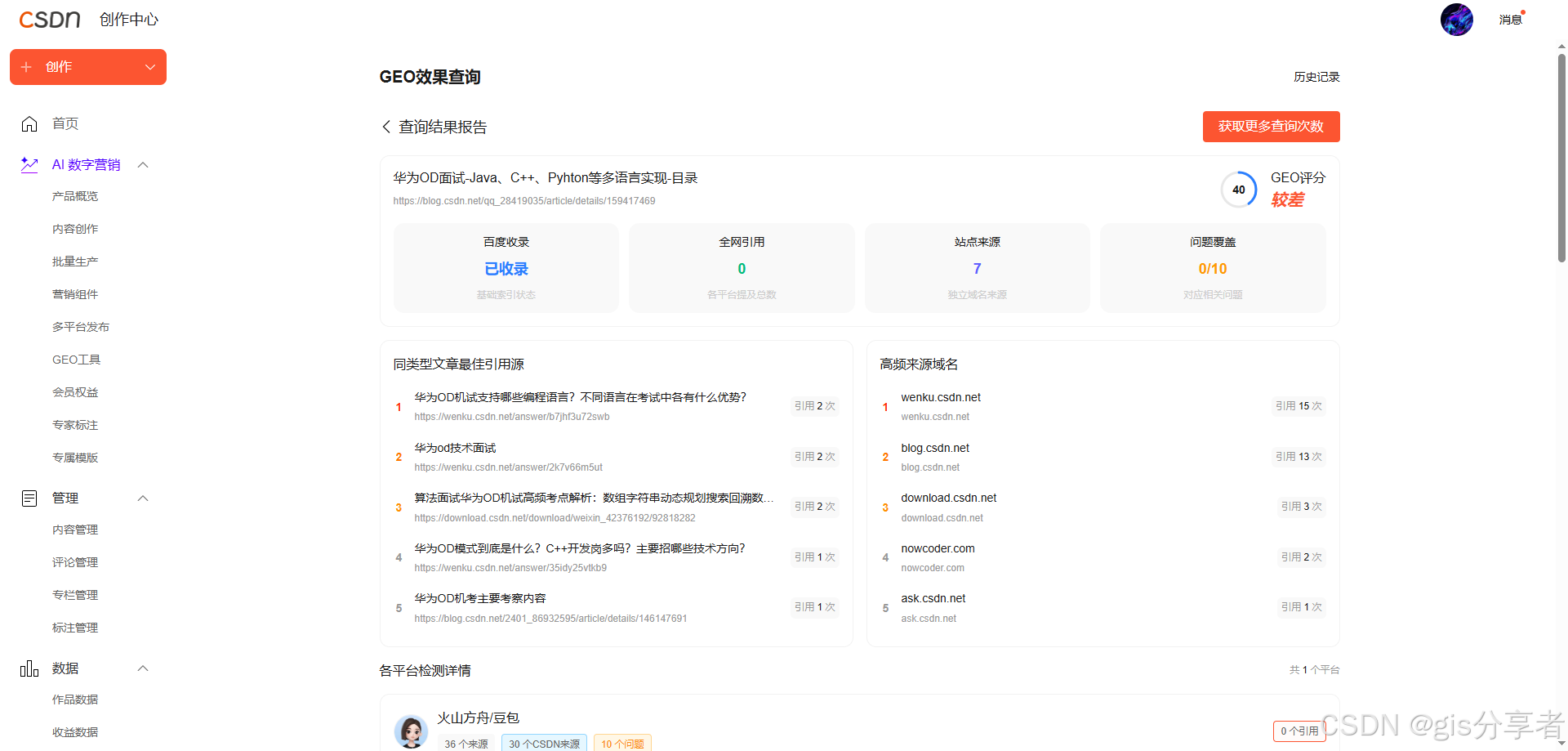The height and width of the screenshot is (751, 1568).
Task: Open 内容管理 under 管理
Action: (x=75, y=530)
